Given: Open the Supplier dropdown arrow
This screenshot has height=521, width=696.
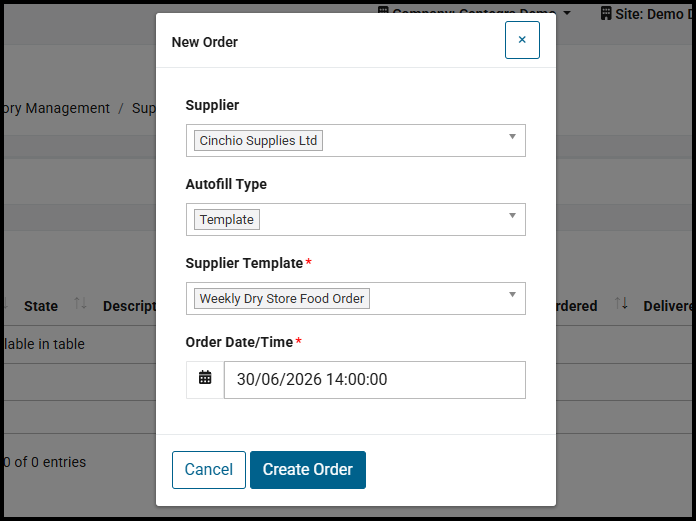Looking at the screenshot, I should click(x=512, y=137).
